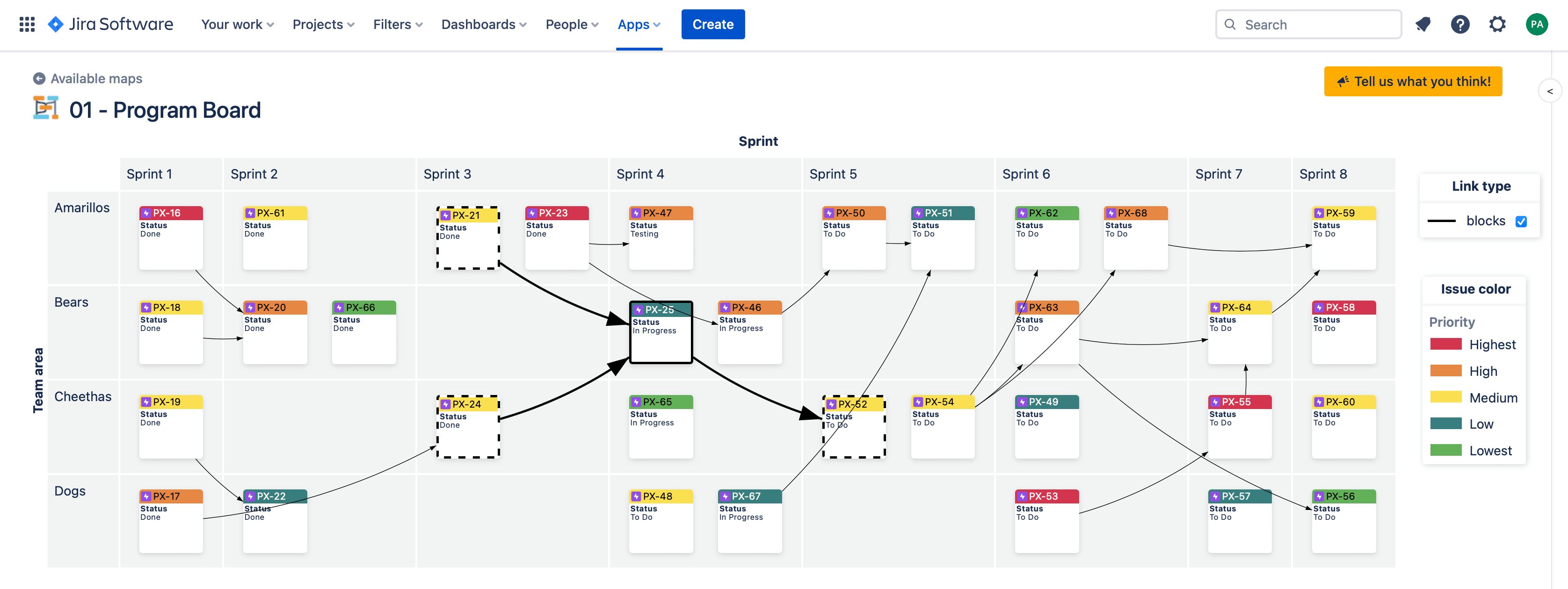Viewport: 1568px width, 589px height.
Task: Click the Create button
Action: pos(713,24)
